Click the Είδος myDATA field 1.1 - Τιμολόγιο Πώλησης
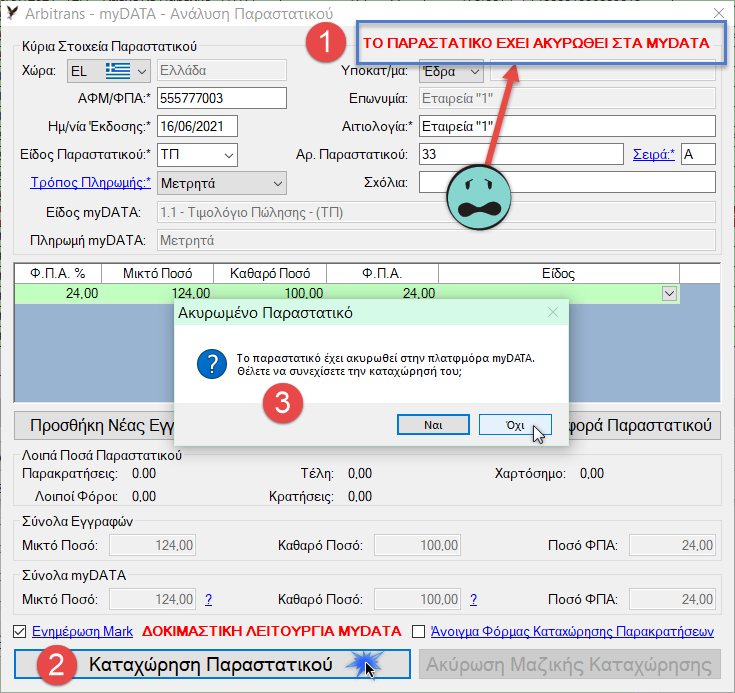Viewport: 735px width, 693px height. [436, 212]
